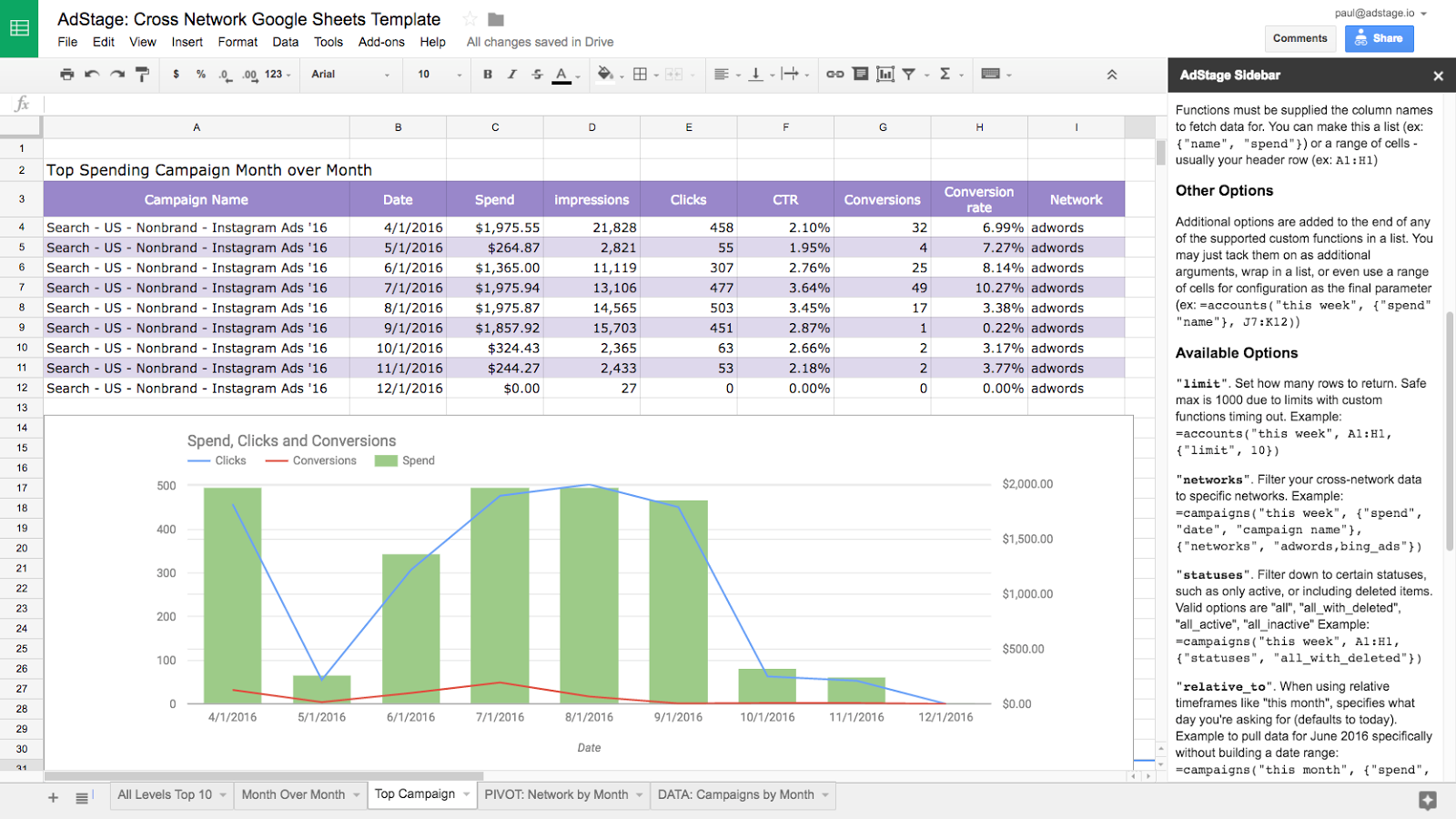This screenshot has height=819, width=1456.
Task: Click the paint format roller icon
Action: [x=142, y=75]
